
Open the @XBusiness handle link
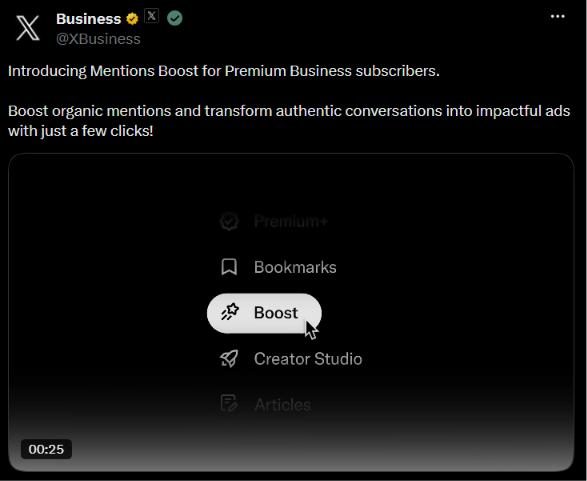(98, 39)
